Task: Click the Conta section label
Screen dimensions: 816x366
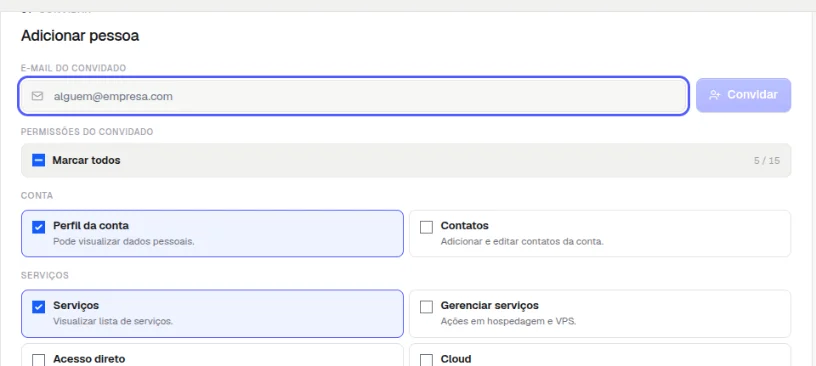Action: (x=37, y=195)
